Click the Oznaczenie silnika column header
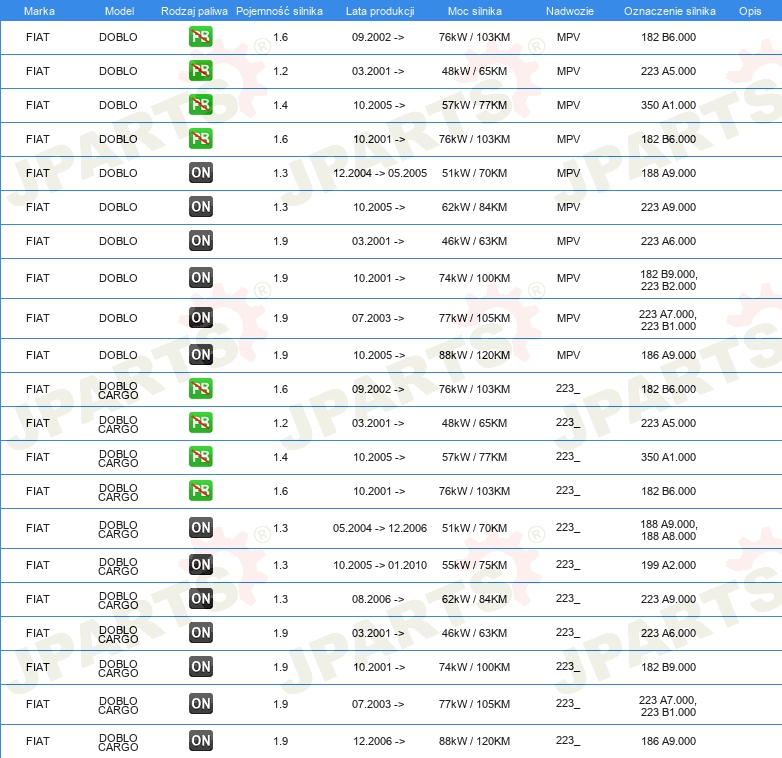Viewport: 782px width, 758px height. (669, 11)
